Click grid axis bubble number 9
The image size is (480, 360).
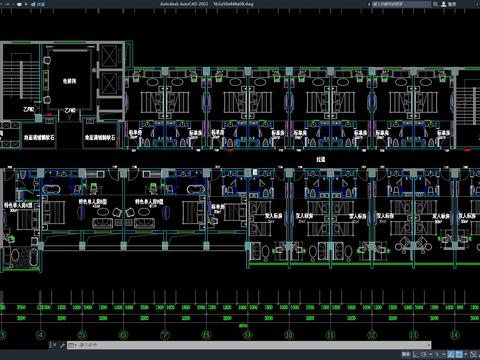pos(248,334)
